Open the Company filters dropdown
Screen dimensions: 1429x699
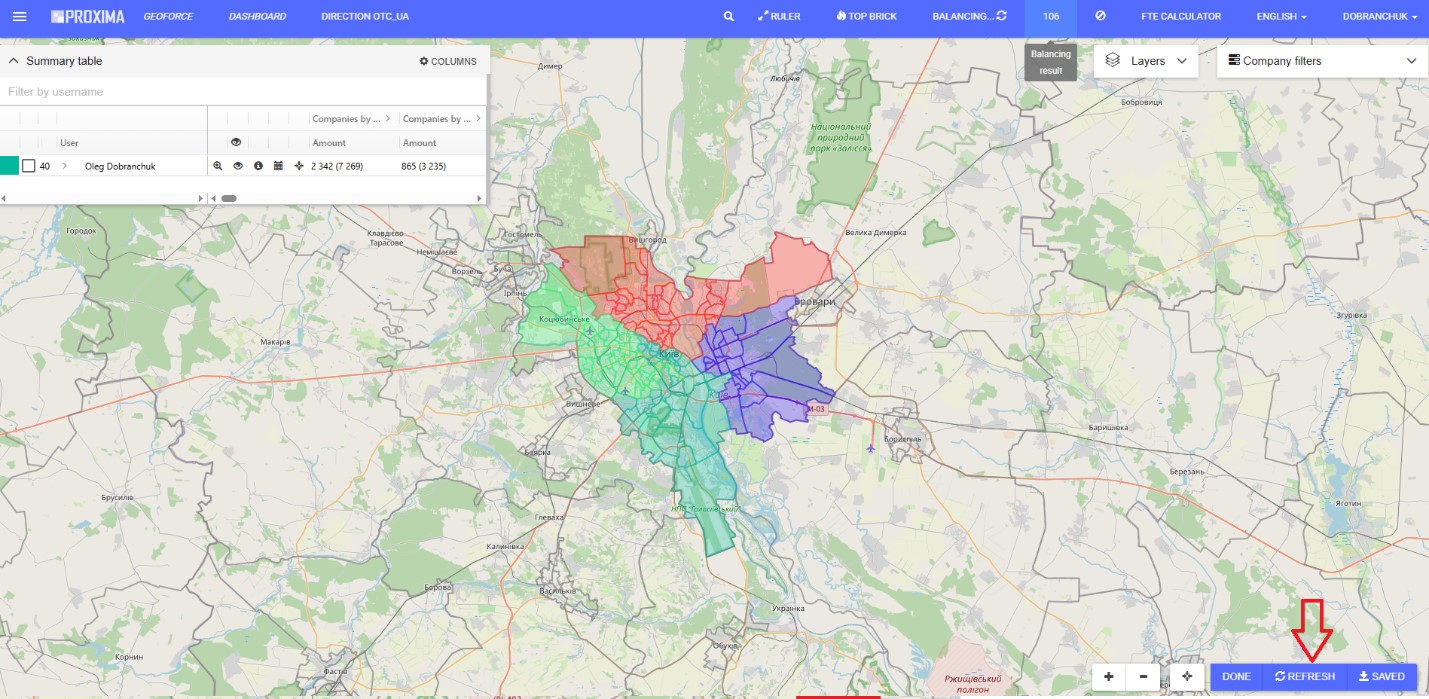tap(1322, 61)
